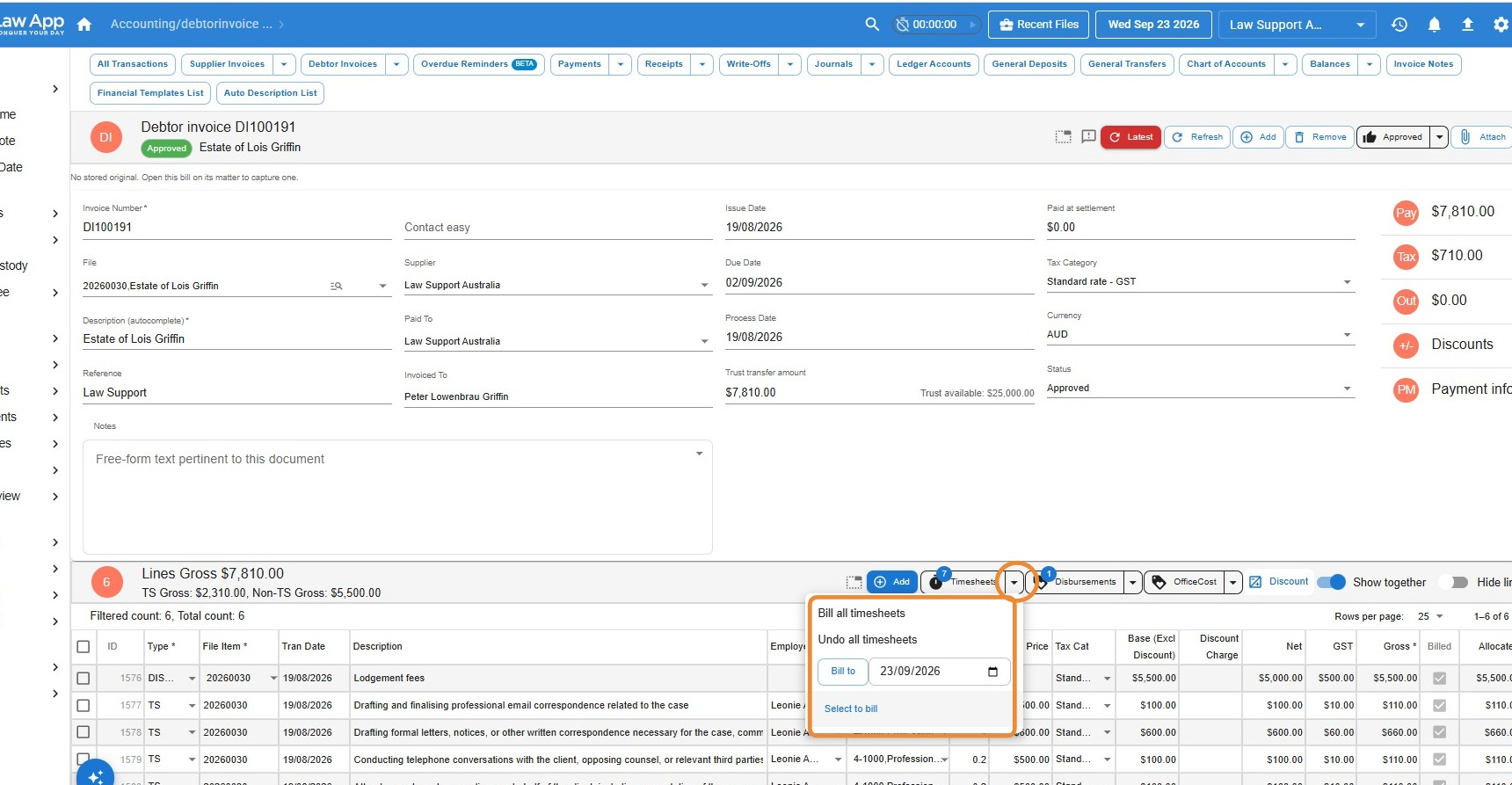The image size is (1512, 785).
Task: Toggle the Hide lines switch
Action: pos(1454,582)
